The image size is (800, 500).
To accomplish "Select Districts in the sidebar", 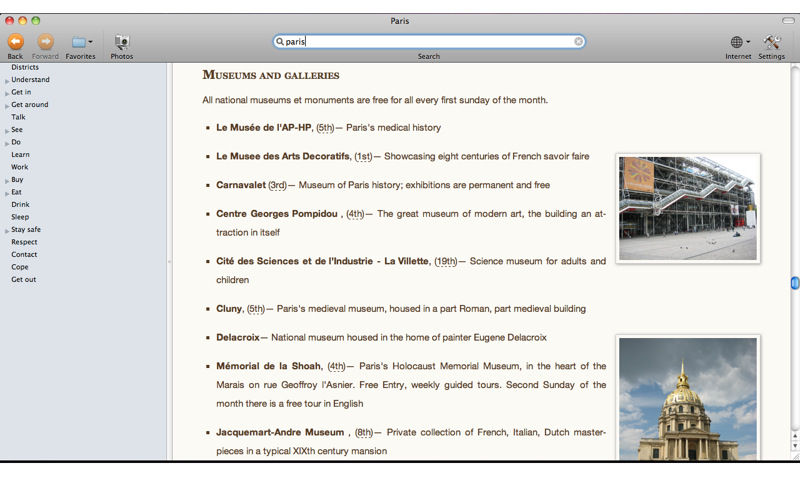I will click(x=24, y=67).
